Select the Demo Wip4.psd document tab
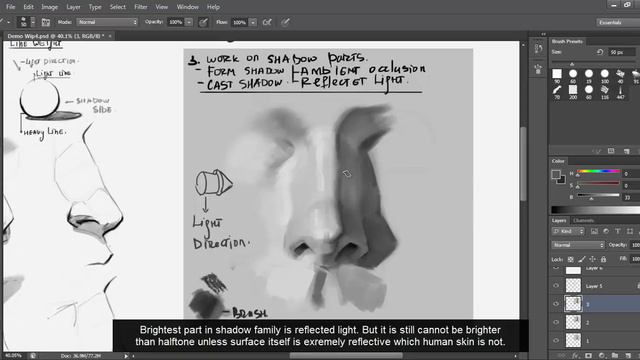 click(x=56, y=36)
